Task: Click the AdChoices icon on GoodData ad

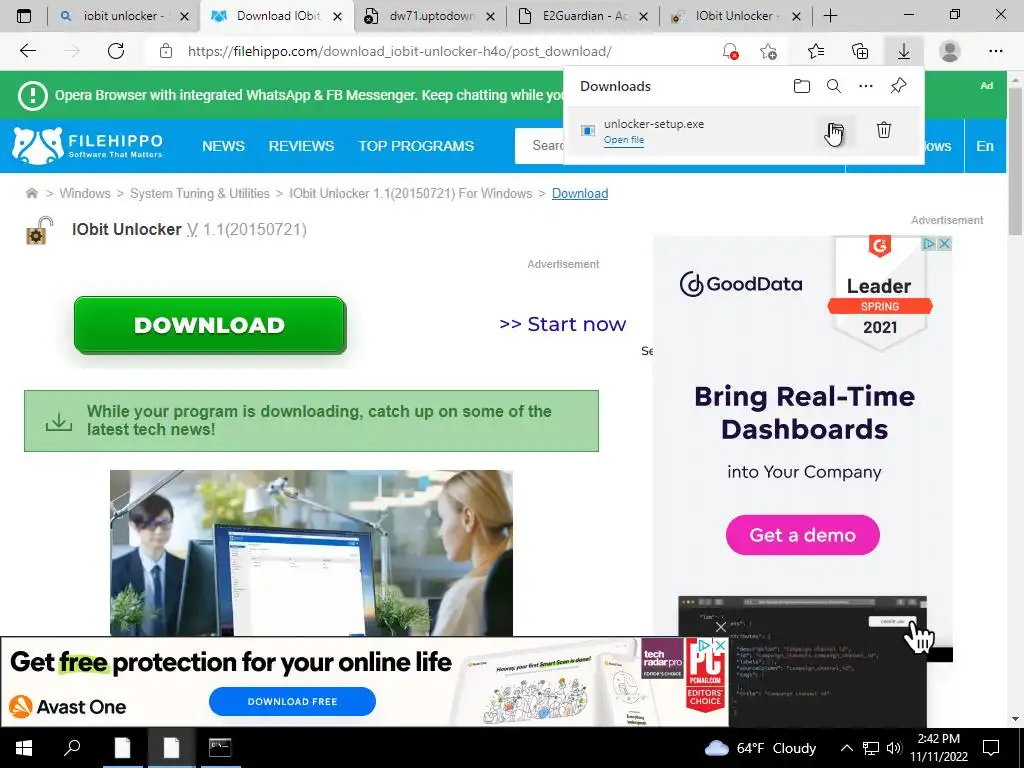Action: pos(928,244)
